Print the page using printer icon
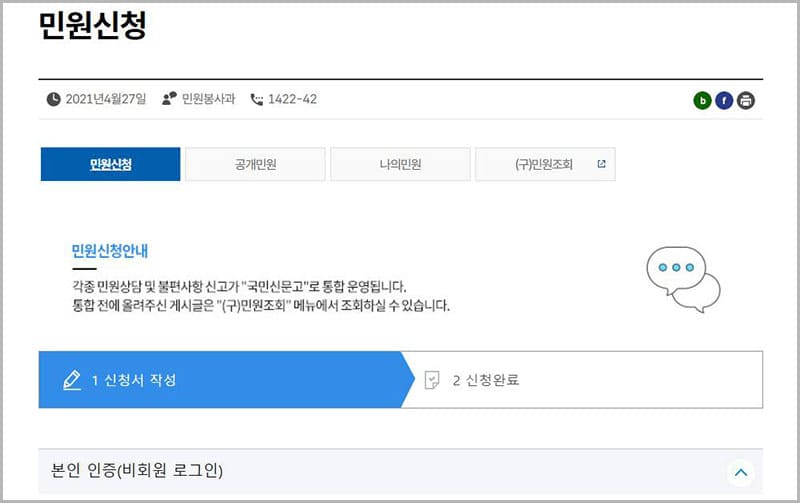This screenshot has width=800, height=503. coord(745,100)
